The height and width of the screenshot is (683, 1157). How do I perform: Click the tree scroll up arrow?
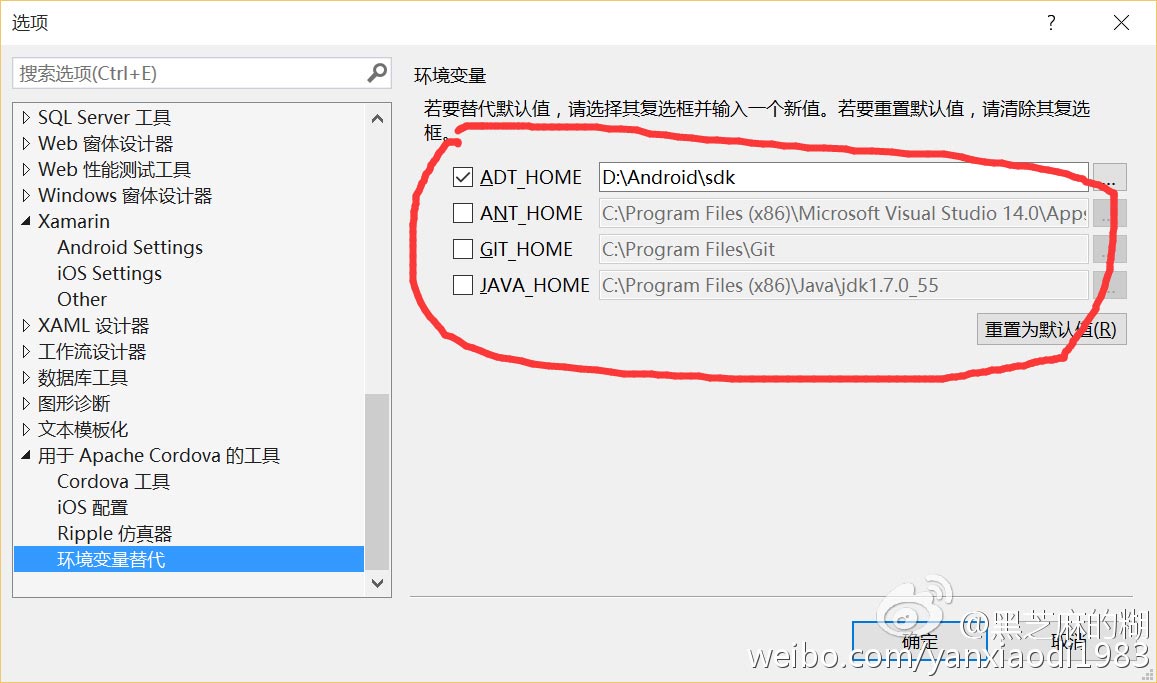pyautogui.click(x=377, y=119)
